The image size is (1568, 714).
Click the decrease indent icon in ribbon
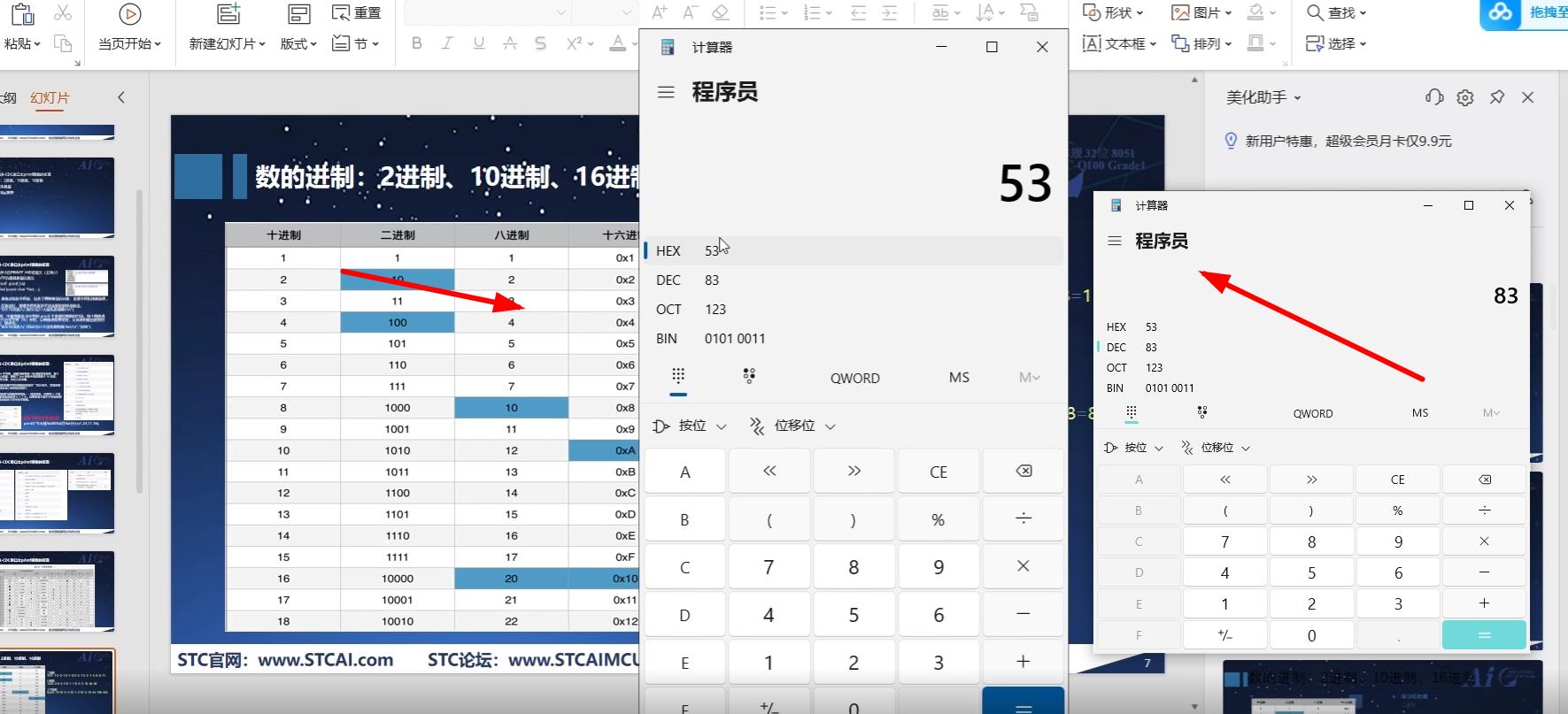point(858,12)
